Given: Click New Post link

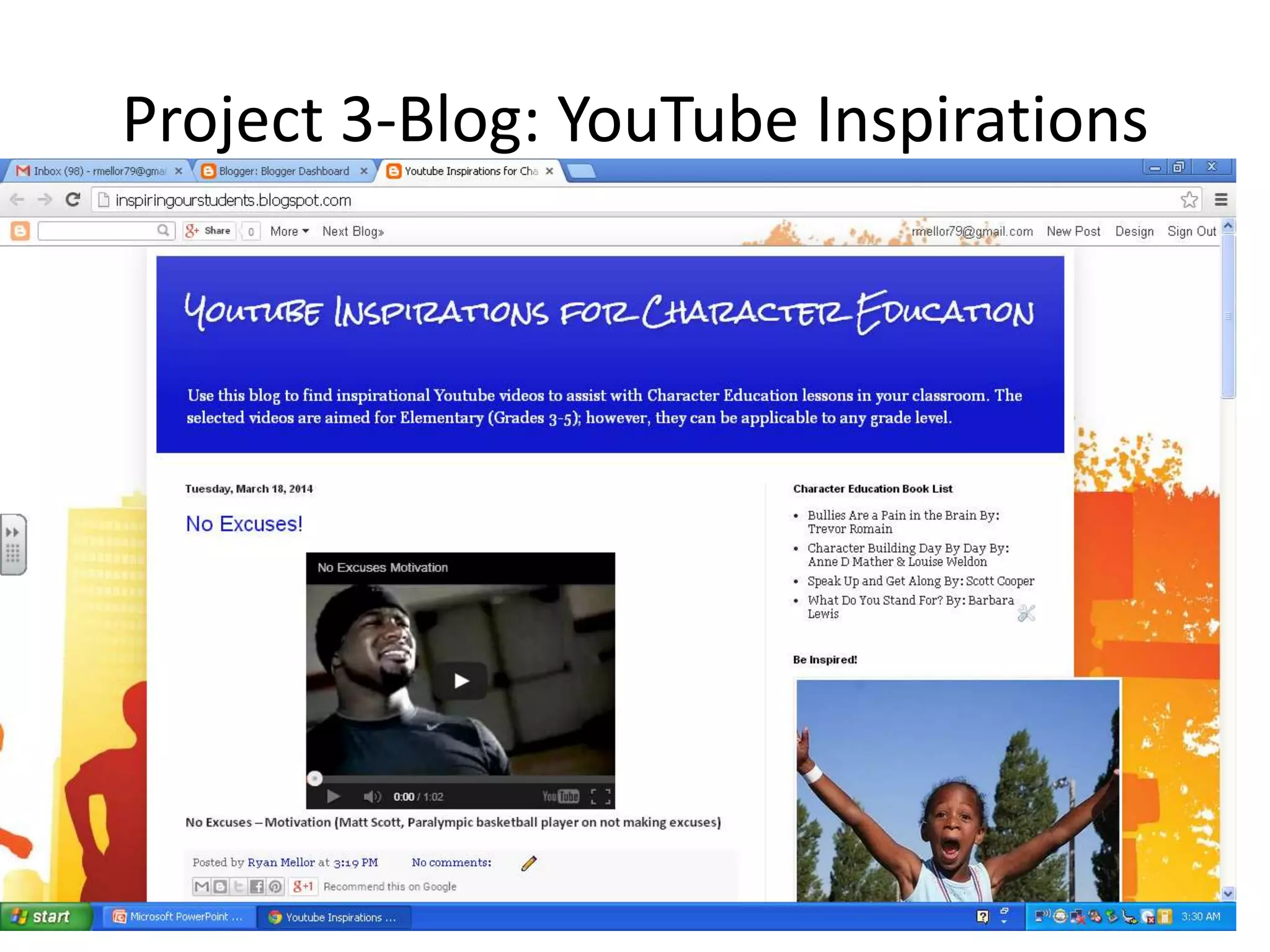Looking at the screenshot, I should pyautogui.click(x=1073, y=231).
